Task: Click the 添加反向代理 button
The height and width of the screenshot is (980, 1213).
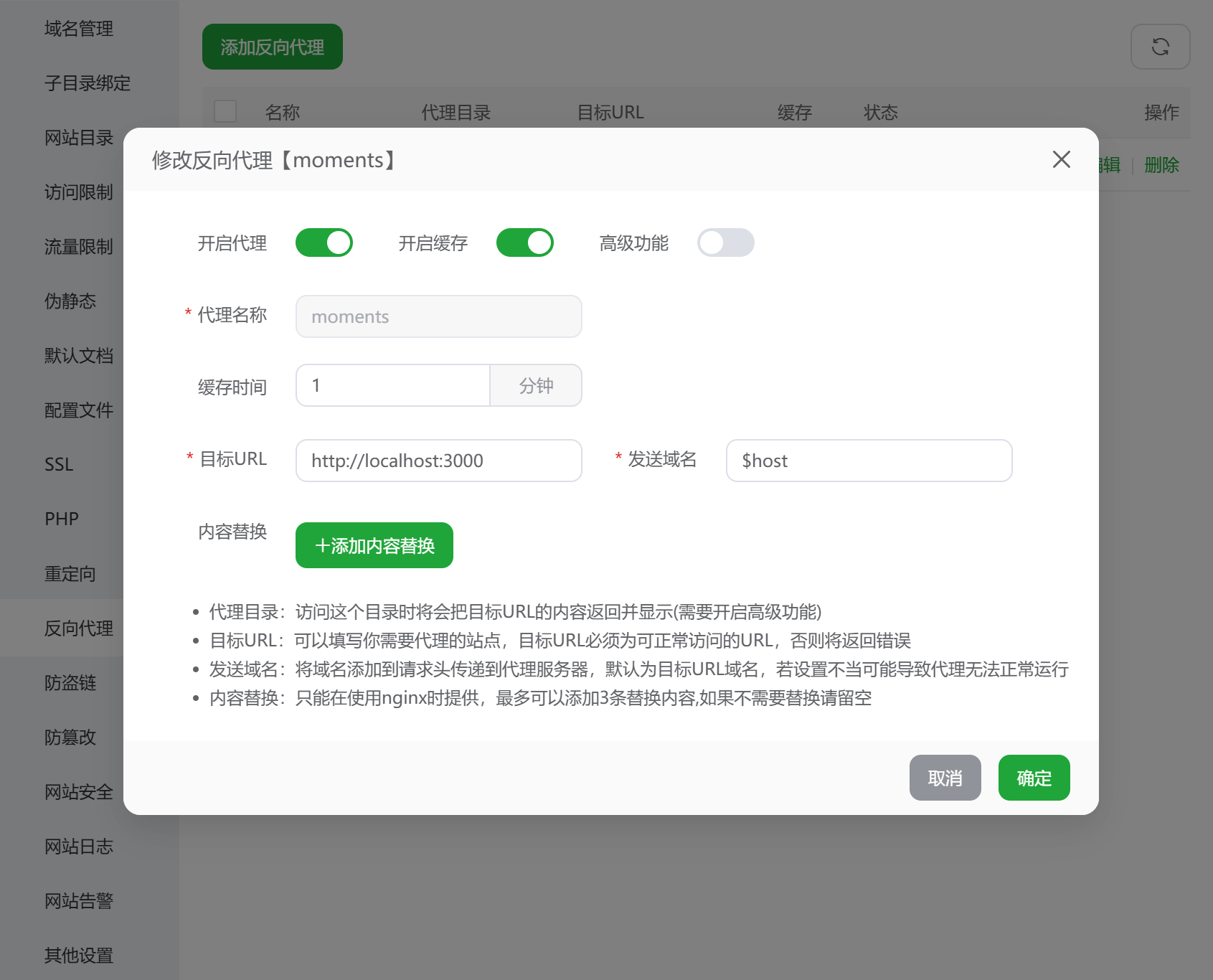Action: pos(273,46)
